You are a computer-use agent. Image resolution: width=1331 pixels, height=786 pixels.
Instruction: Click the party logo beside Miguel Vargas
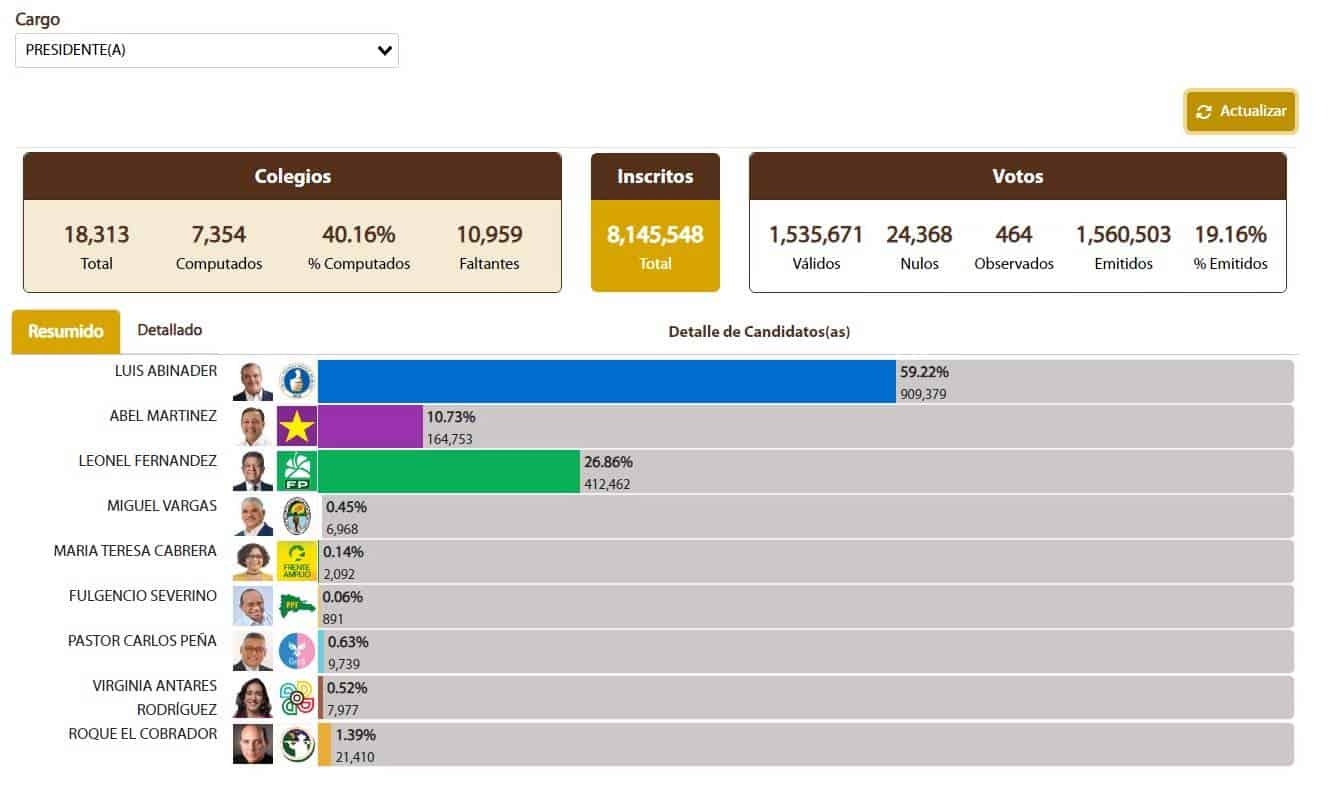[x=297, y=516]
